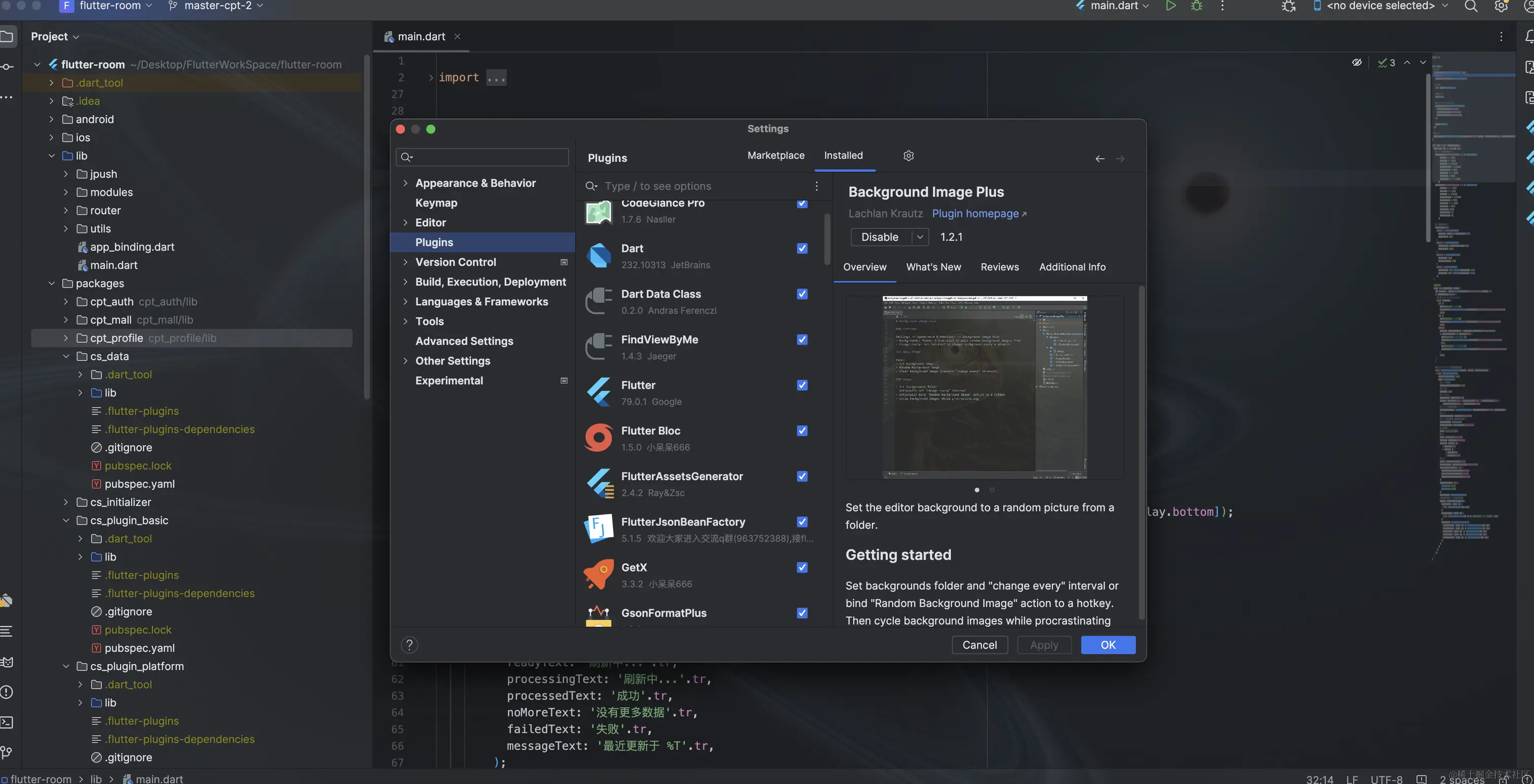Open the Commit tool window icon
The image size is (1534, 784).
7,66
